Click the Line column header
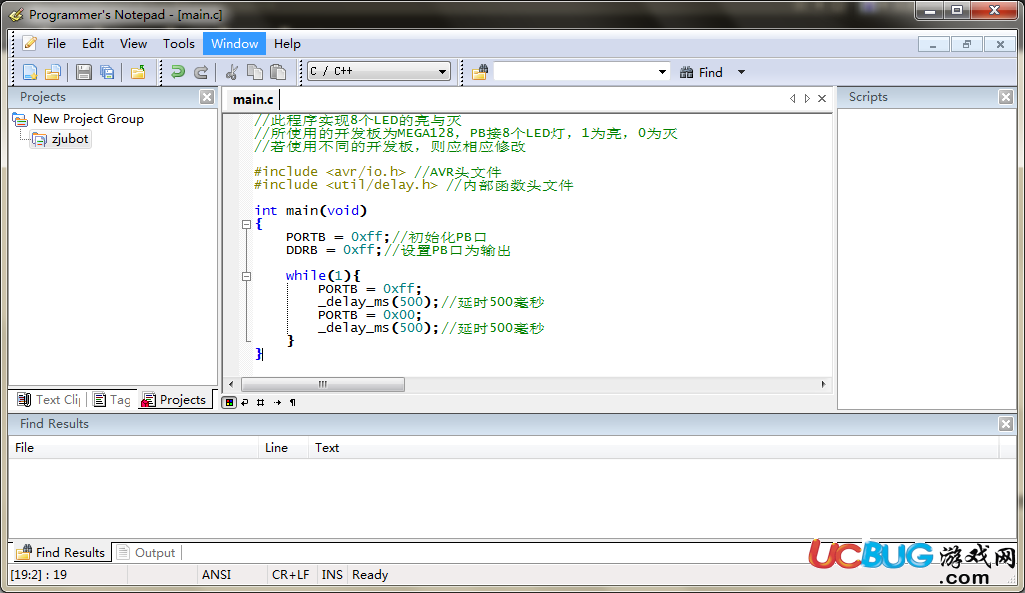This screenshot has width=1025, height=593. coord(284,448)
